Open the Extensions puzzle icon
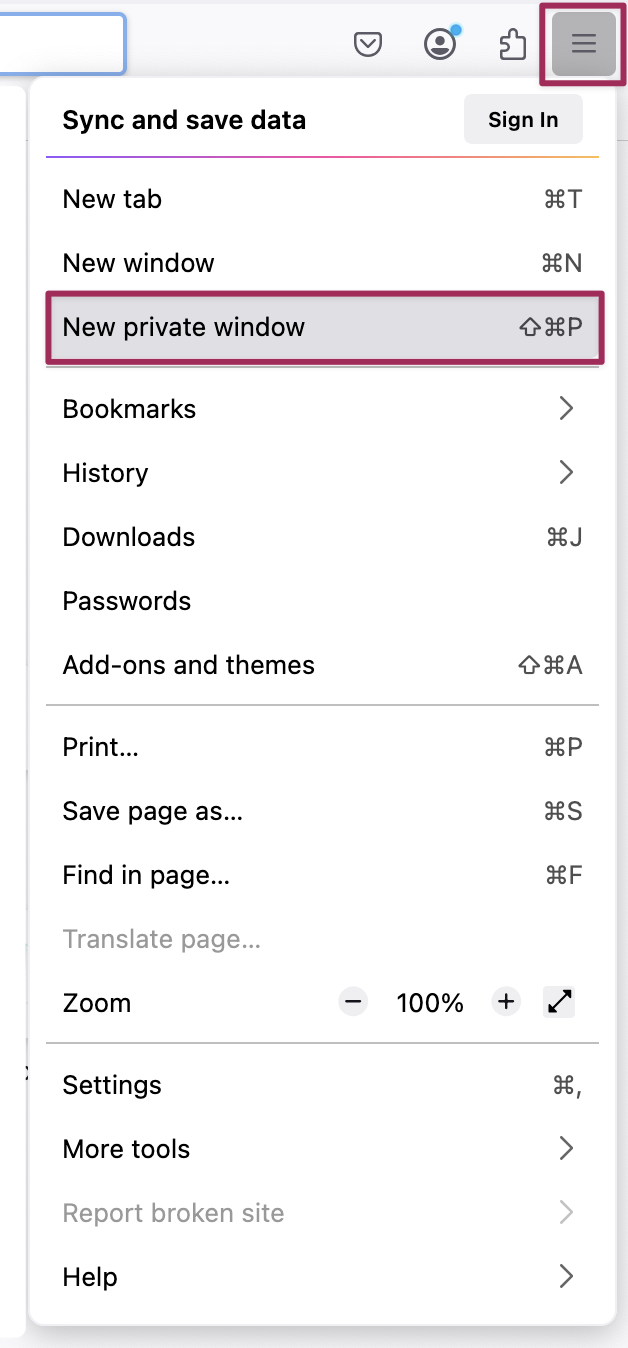Viewport: 628px width, 1348px height. [x=512, y=44]
